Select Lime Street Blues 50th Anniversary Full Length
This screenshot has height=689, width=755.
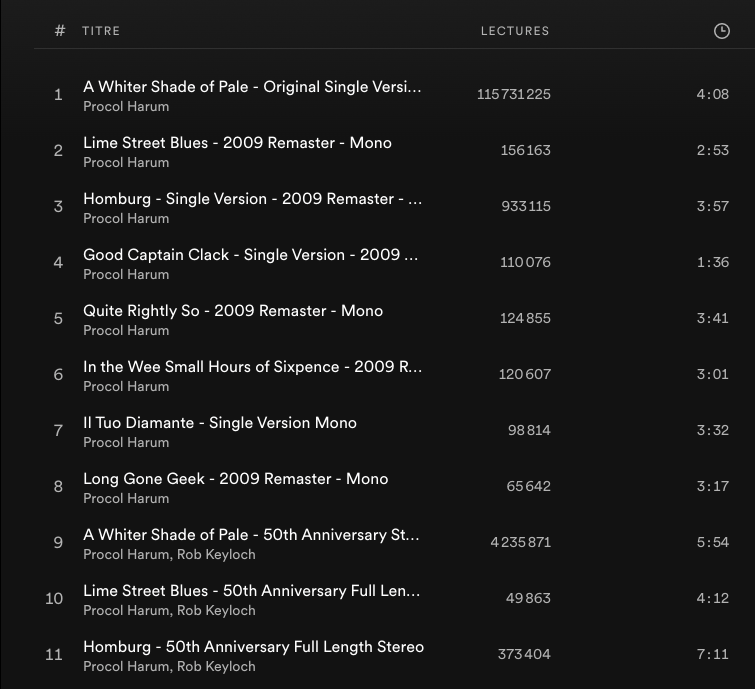[x=251, y=591]
